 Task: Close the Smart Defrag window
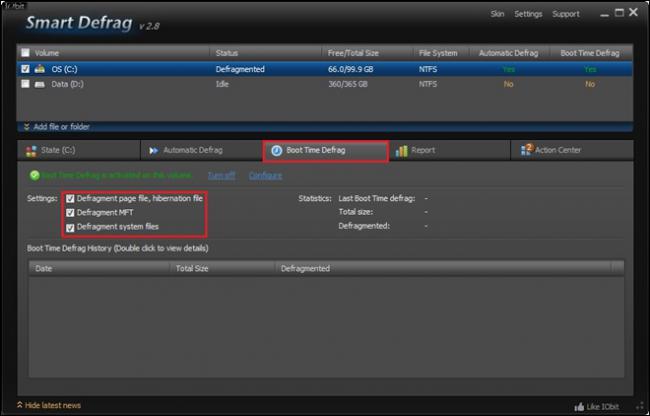(633, 12)
